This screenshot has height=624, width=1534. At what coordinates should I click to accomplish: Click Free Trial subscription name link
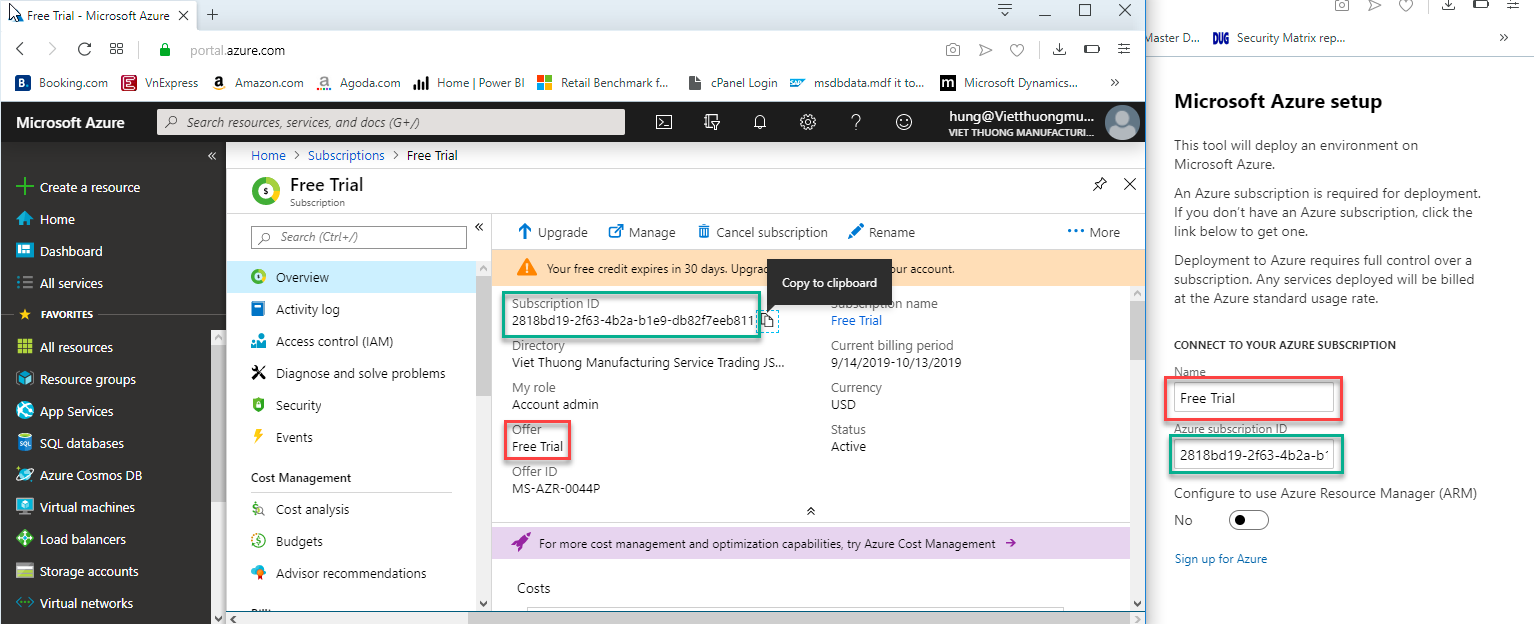(x=856, y=320)
